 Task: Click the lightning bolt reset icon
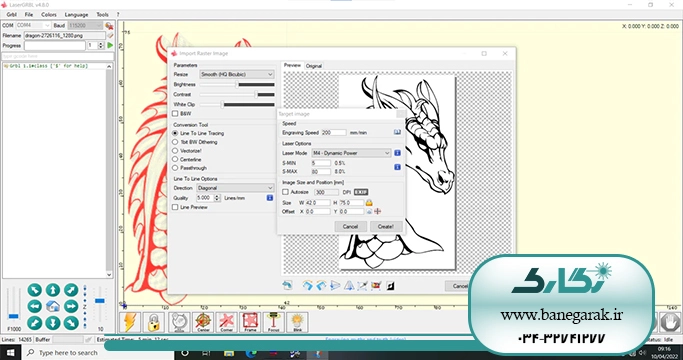click(130, 322)
